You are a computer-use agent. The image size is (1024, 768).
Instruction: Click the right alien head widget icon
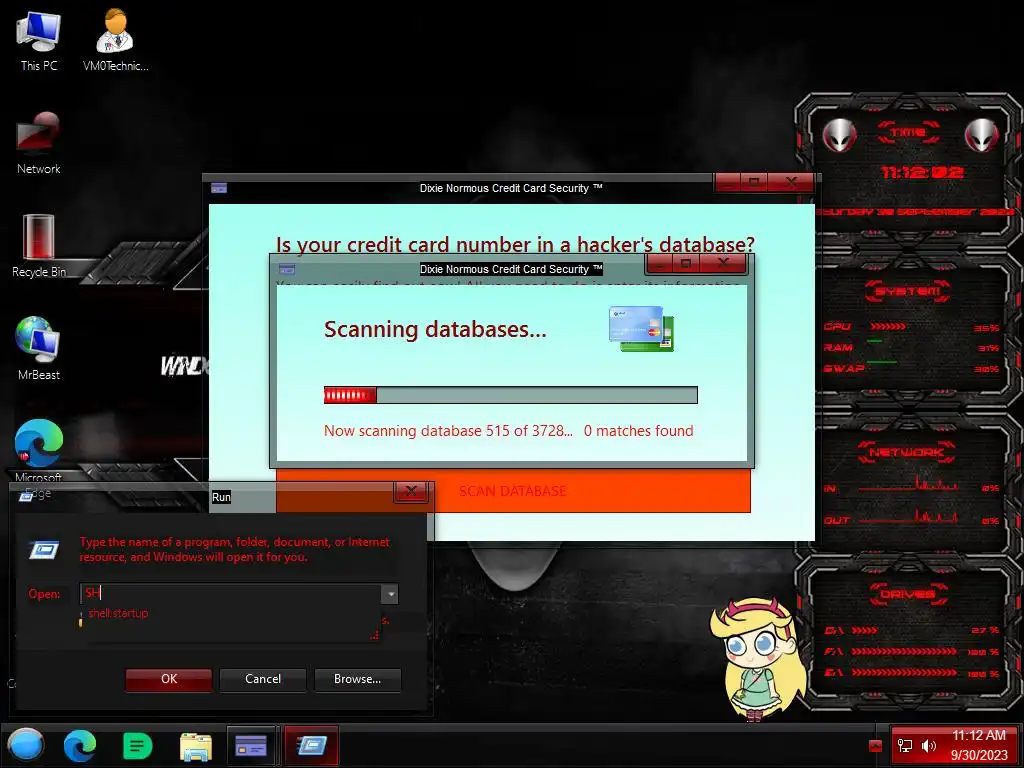click(982, 135)
